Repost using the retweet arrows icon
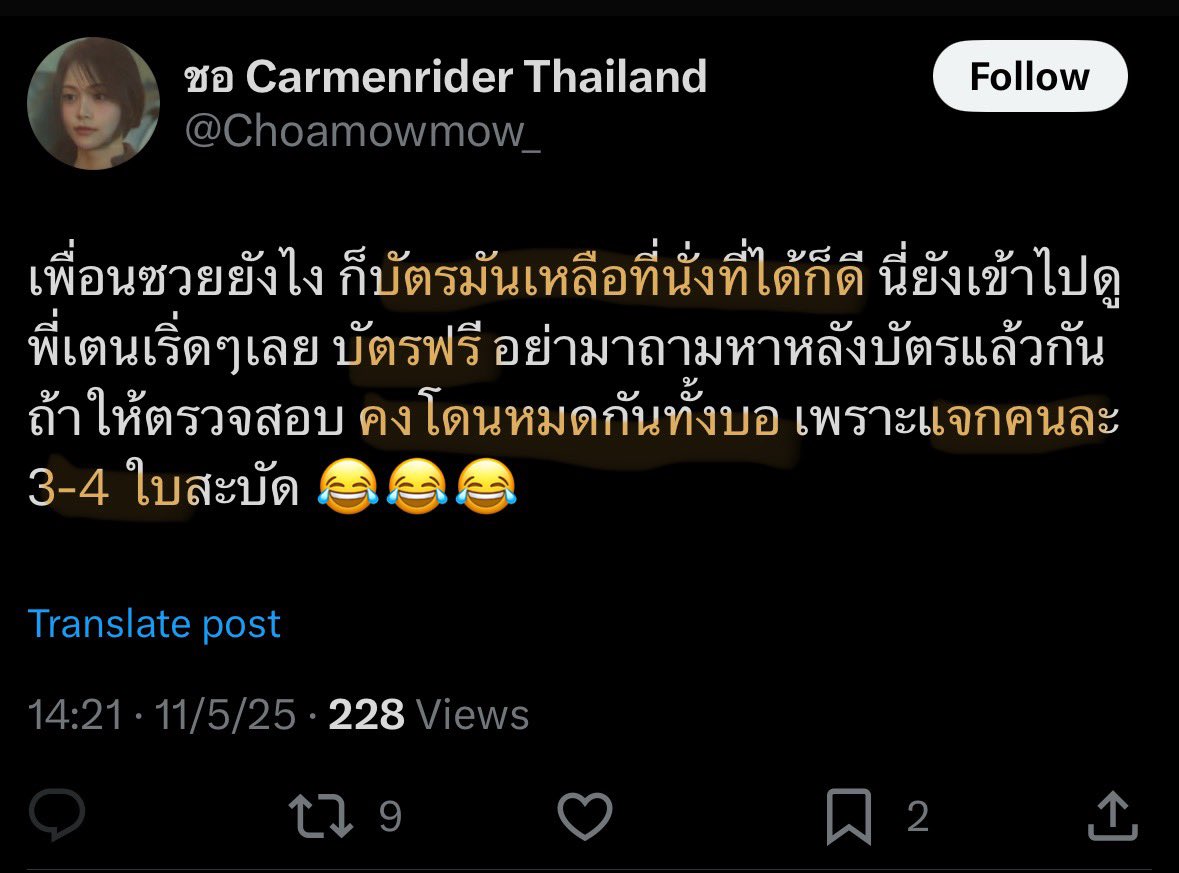1179x873 pixels. [320, 816]
